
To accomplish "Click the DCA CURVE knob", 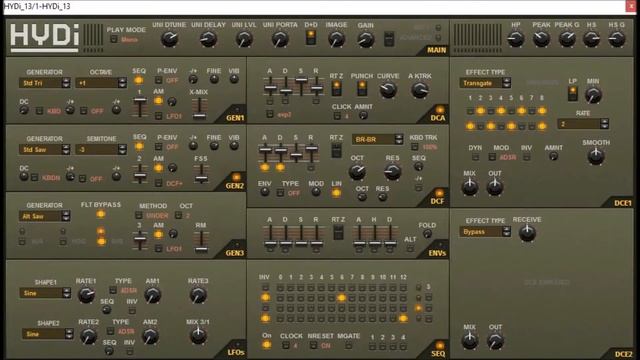I will pyautogui.click(x=388, y=90).
